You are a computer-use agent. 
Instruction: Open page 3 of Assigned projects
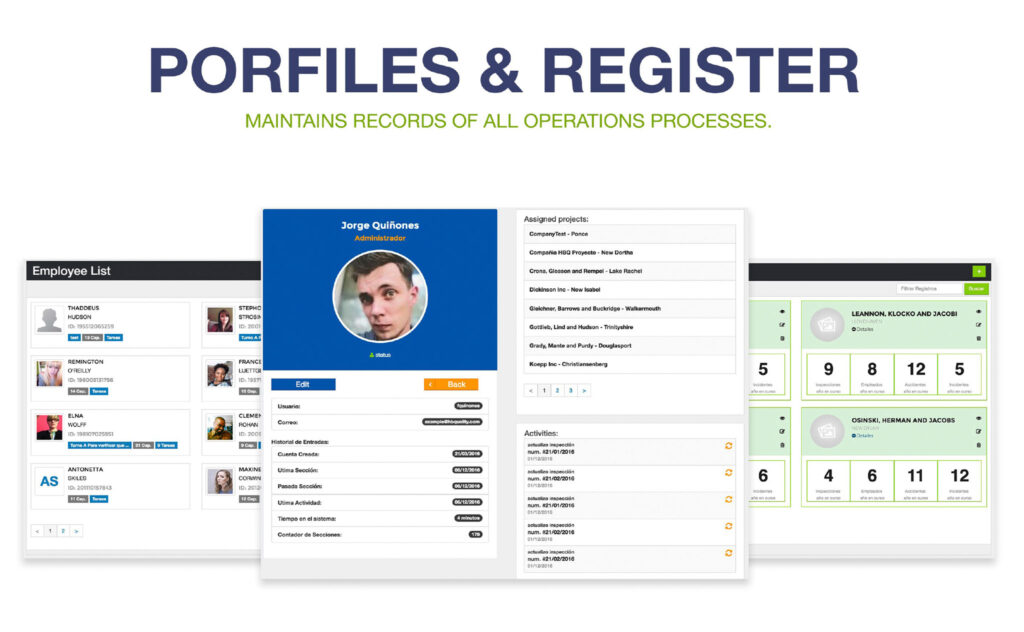point(570,390)
